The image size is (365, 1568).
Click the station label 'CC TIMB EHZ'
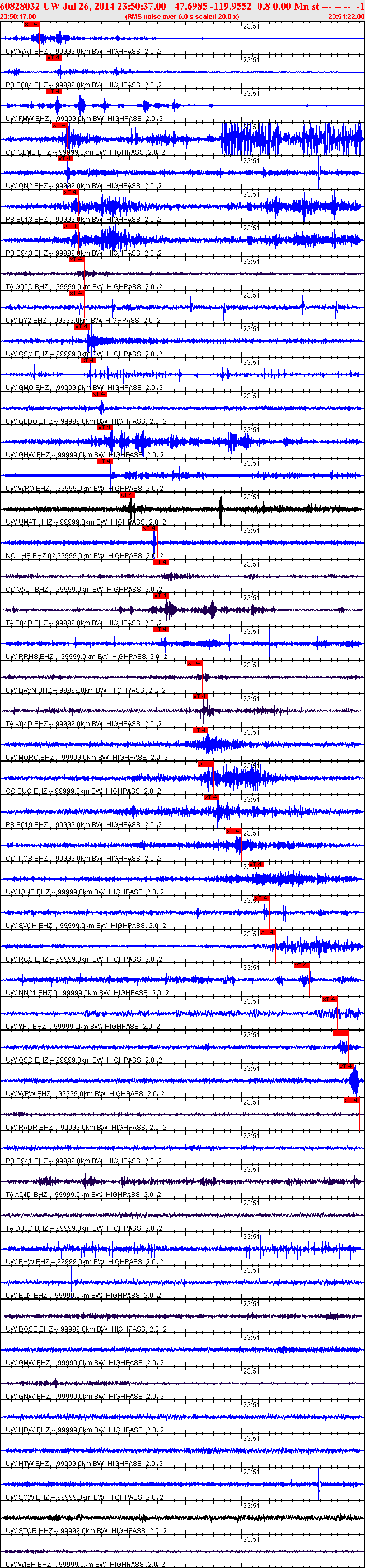26,859
